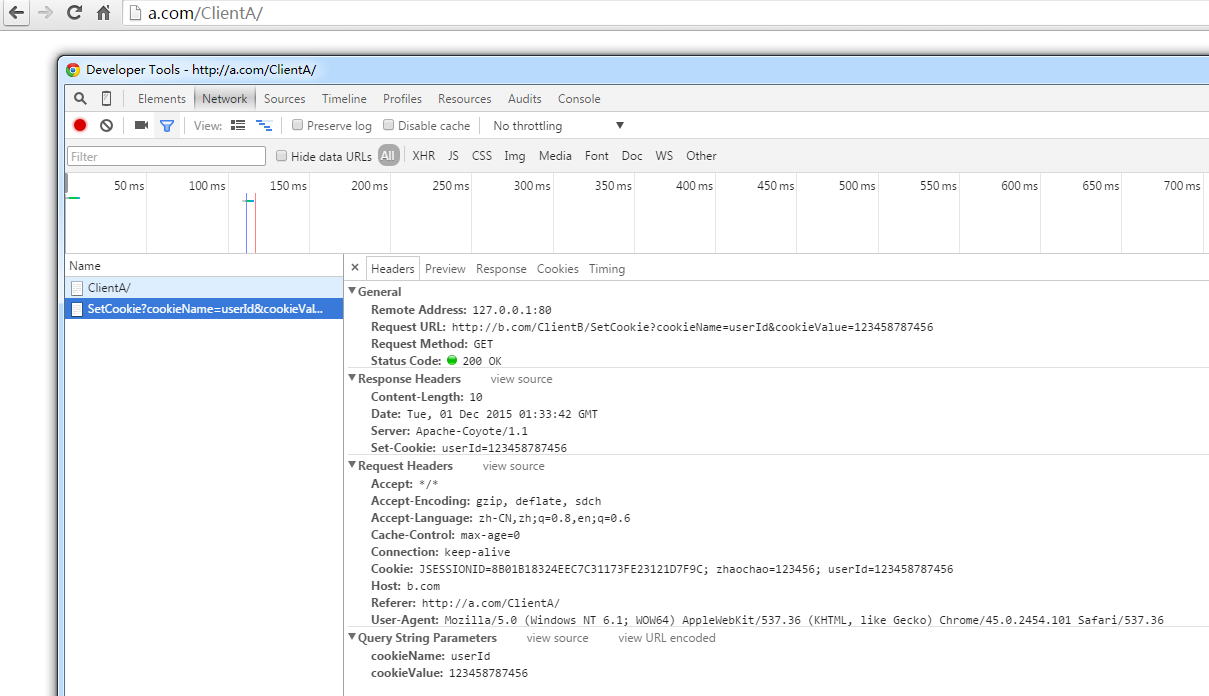Toggle the capture screenshots camera icon
This screenshot has height=696, width=1209.
(141, 125)
